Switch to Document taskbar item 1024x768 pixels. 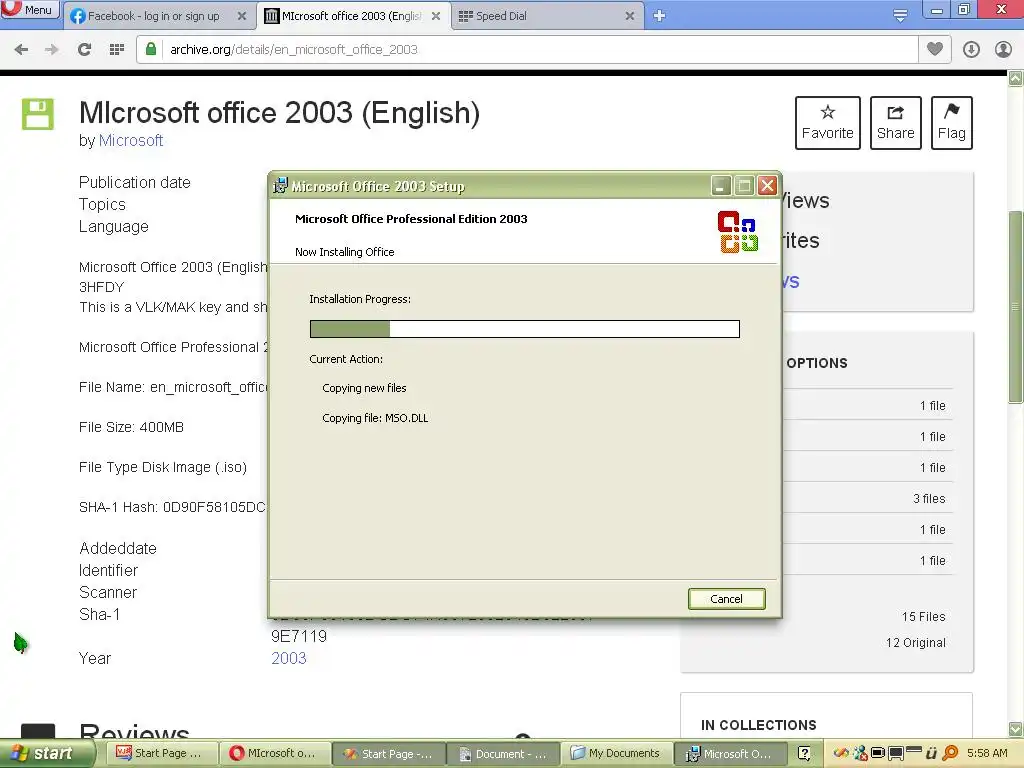pos(503,754)
